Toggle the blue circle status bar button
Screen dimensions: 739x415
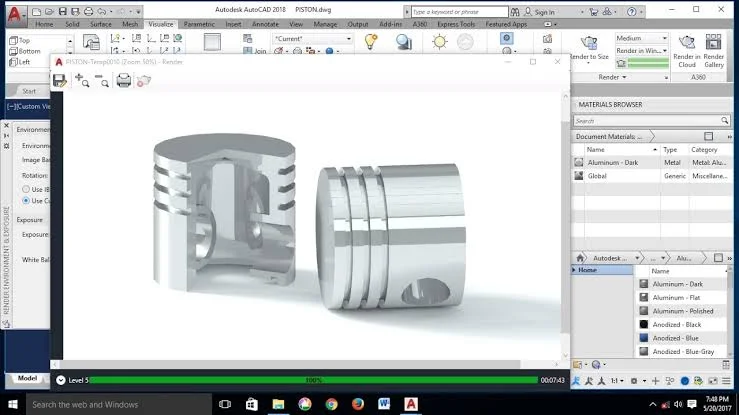coord(685,381)
